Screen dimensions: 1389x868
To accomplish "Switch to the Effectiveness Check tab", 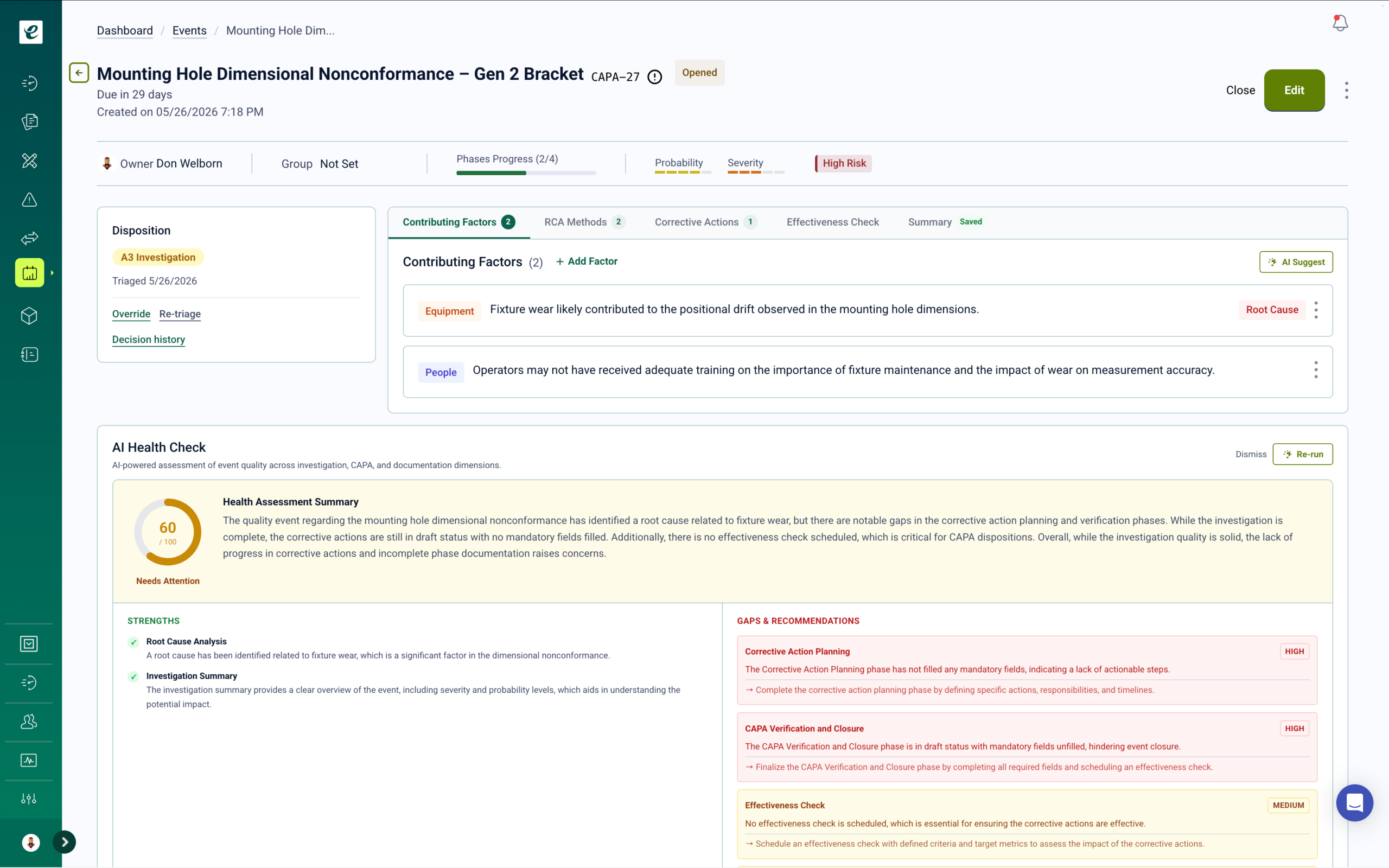I will 833,222.
